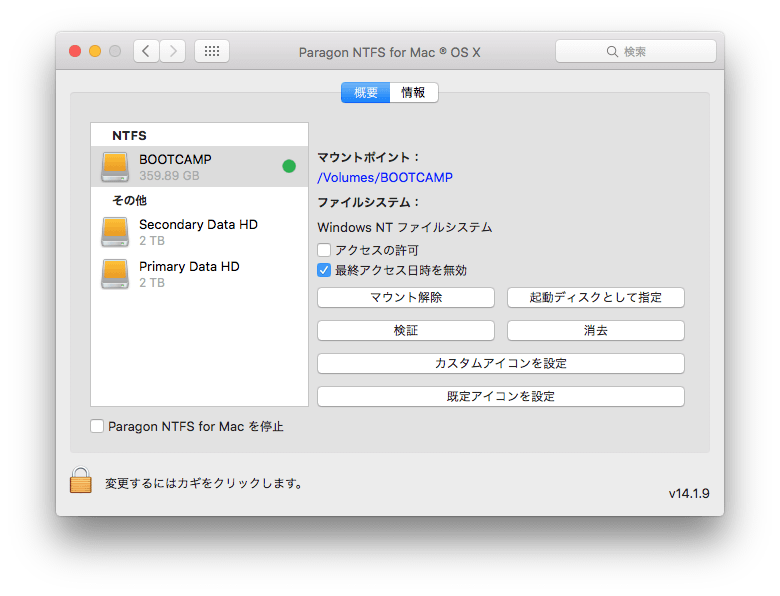
Task: Click the magnifier icon in search field
Action: (612, 52)
